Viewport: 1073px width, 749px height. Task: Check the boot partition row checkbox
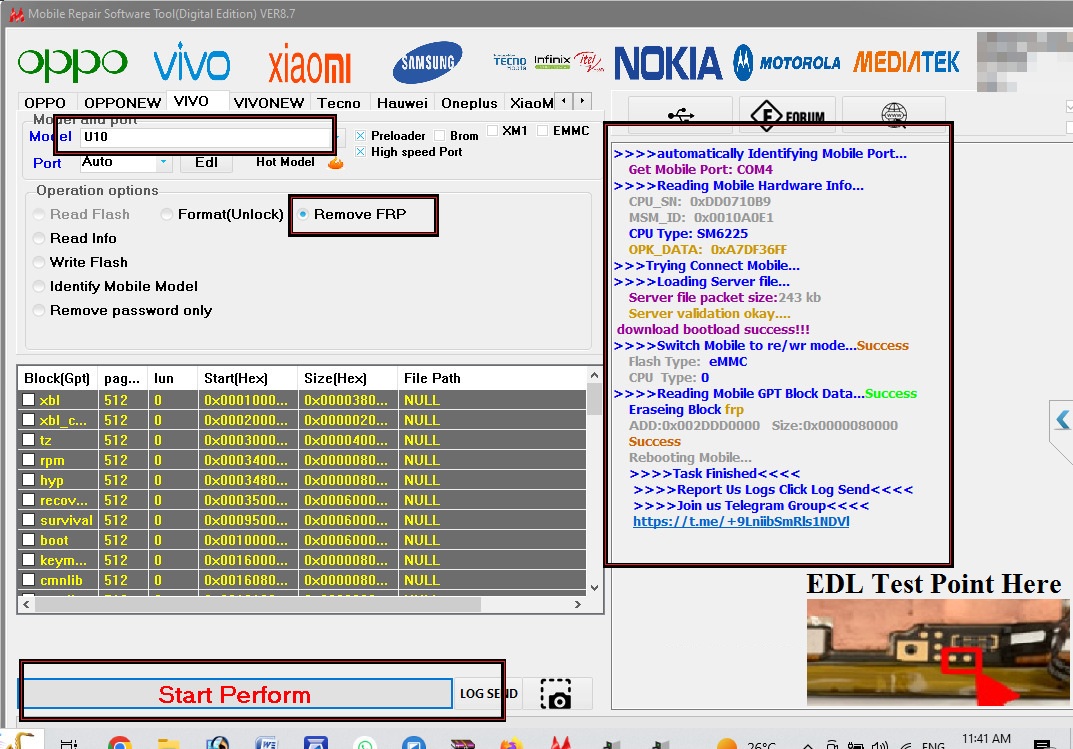pyautogui.click(x=29, y=539)
